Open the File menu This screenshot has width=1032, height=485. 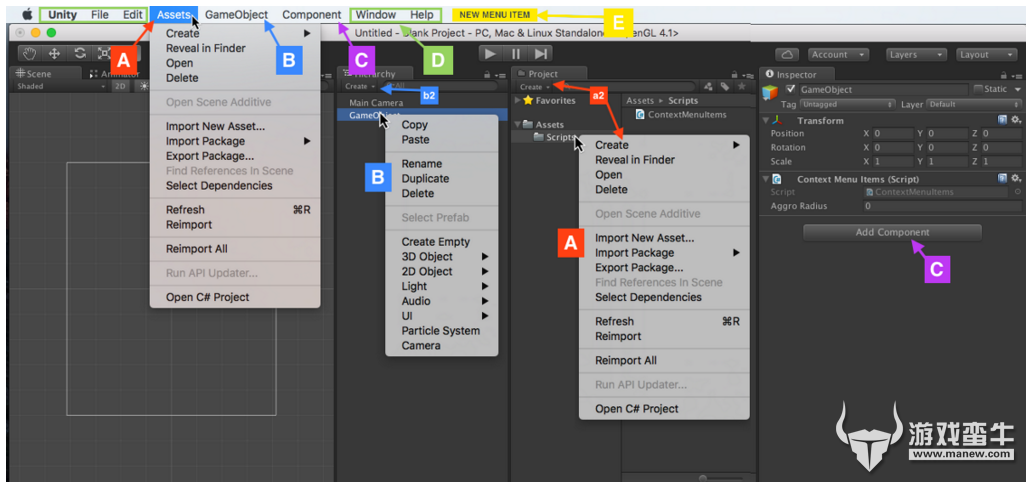(x=100, y=14)
